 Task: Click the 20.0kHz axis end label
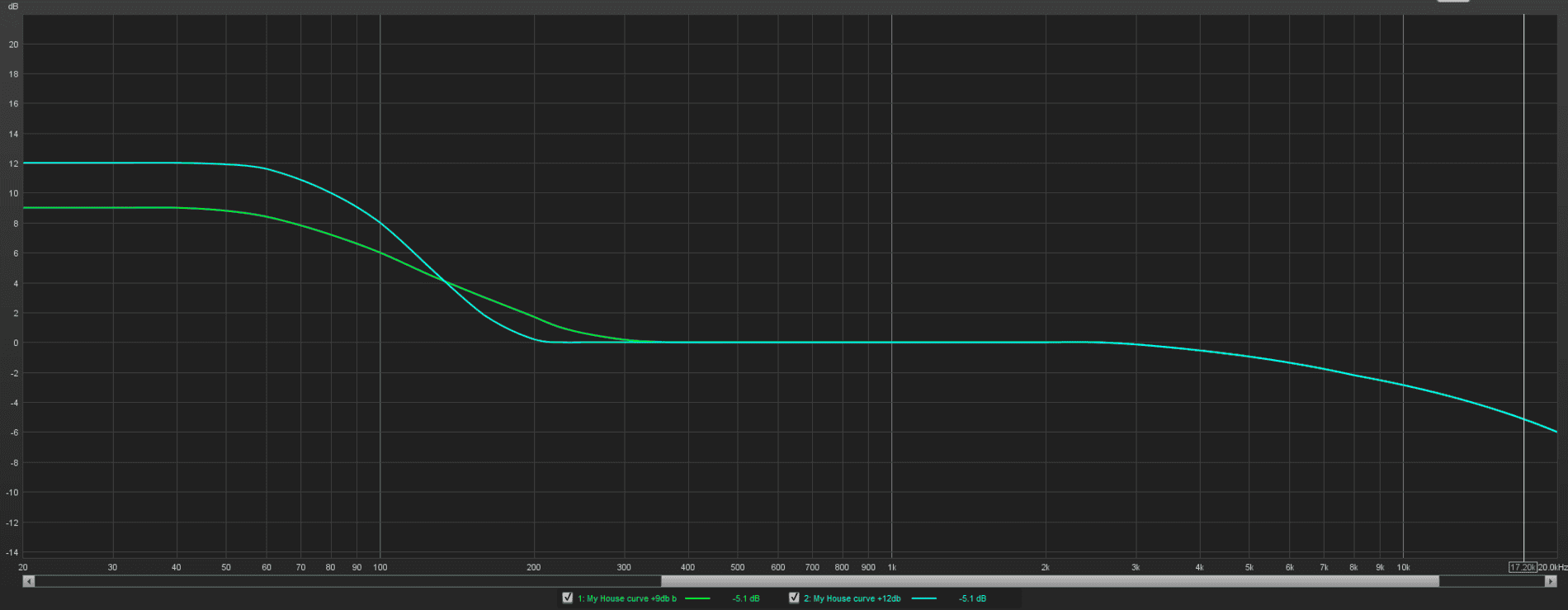(1552, 567)
